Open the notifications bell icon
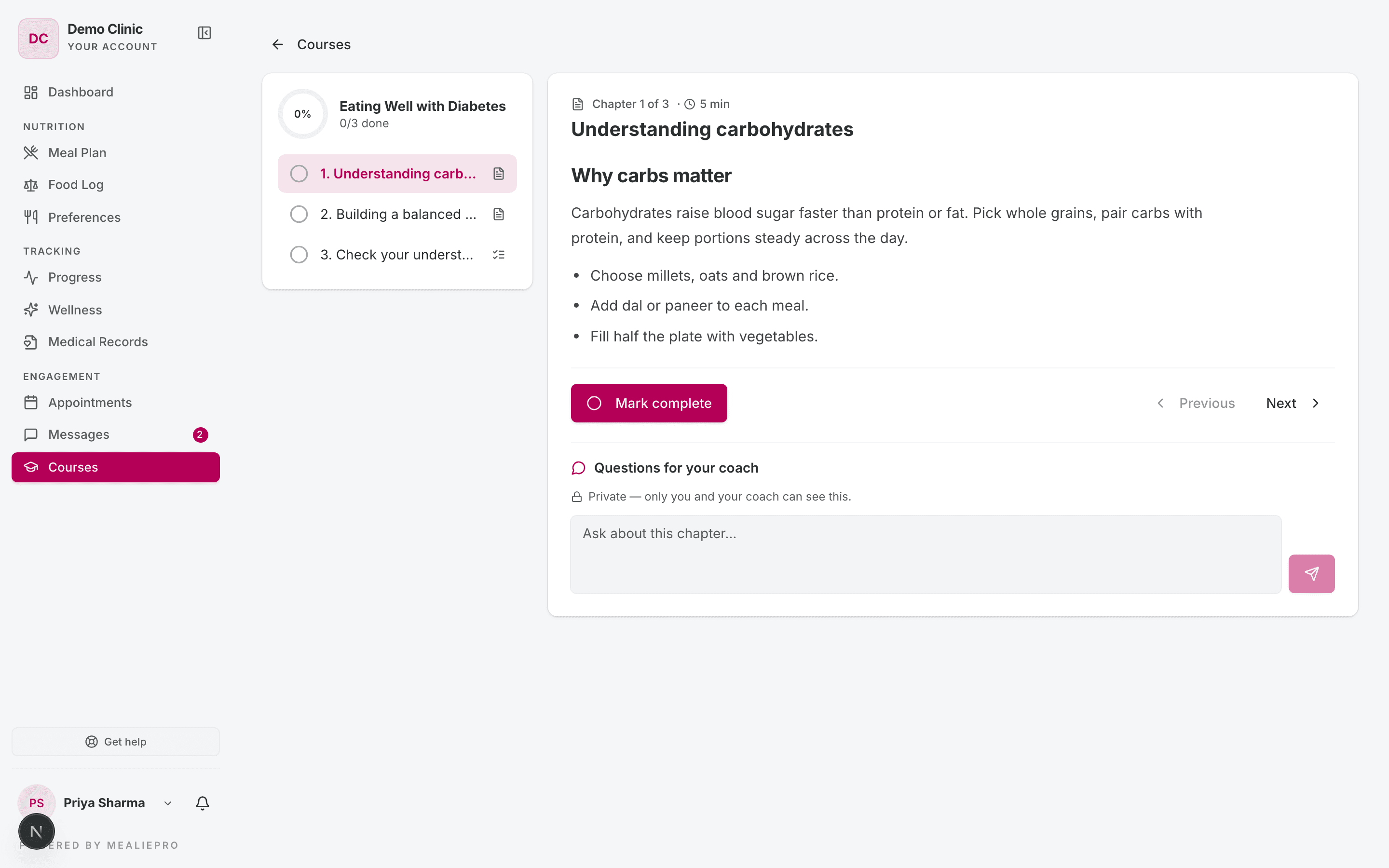 pos(203,802)
